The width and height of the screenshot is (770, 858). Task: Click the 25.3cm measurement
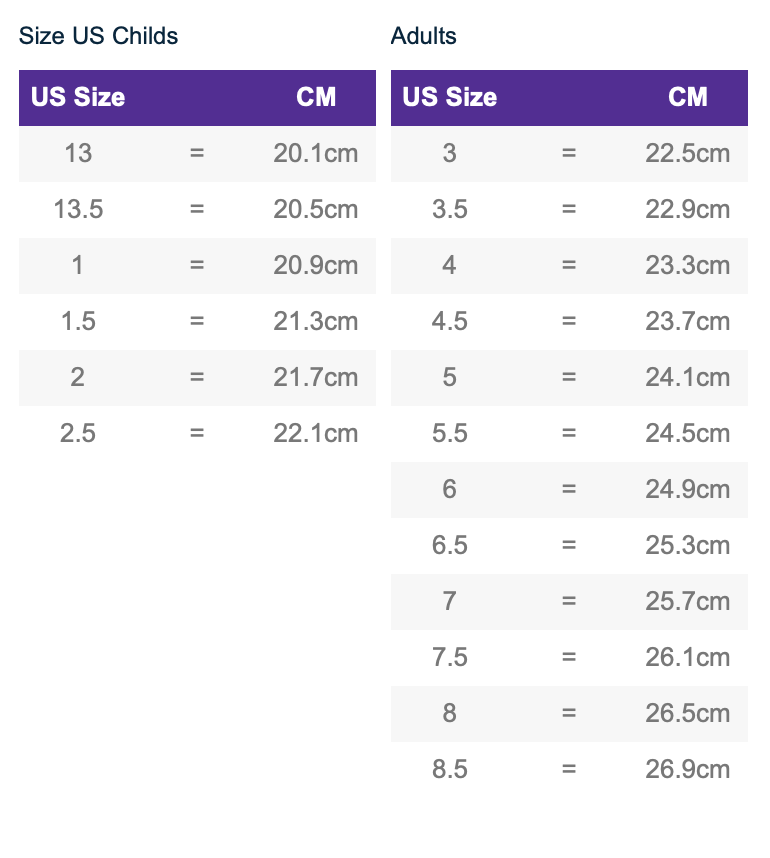point(687,545)
